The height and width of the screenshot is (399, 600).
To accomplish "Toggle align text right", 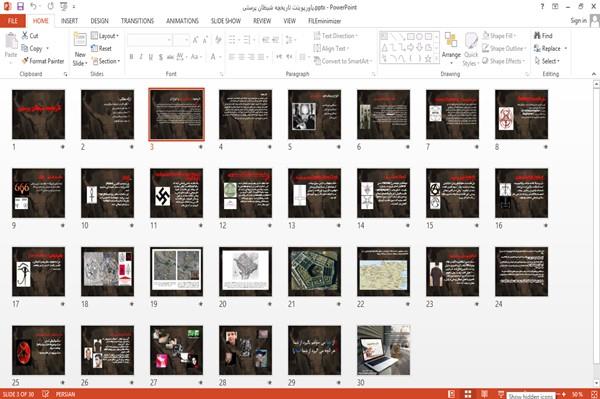I will pos(251,57).
